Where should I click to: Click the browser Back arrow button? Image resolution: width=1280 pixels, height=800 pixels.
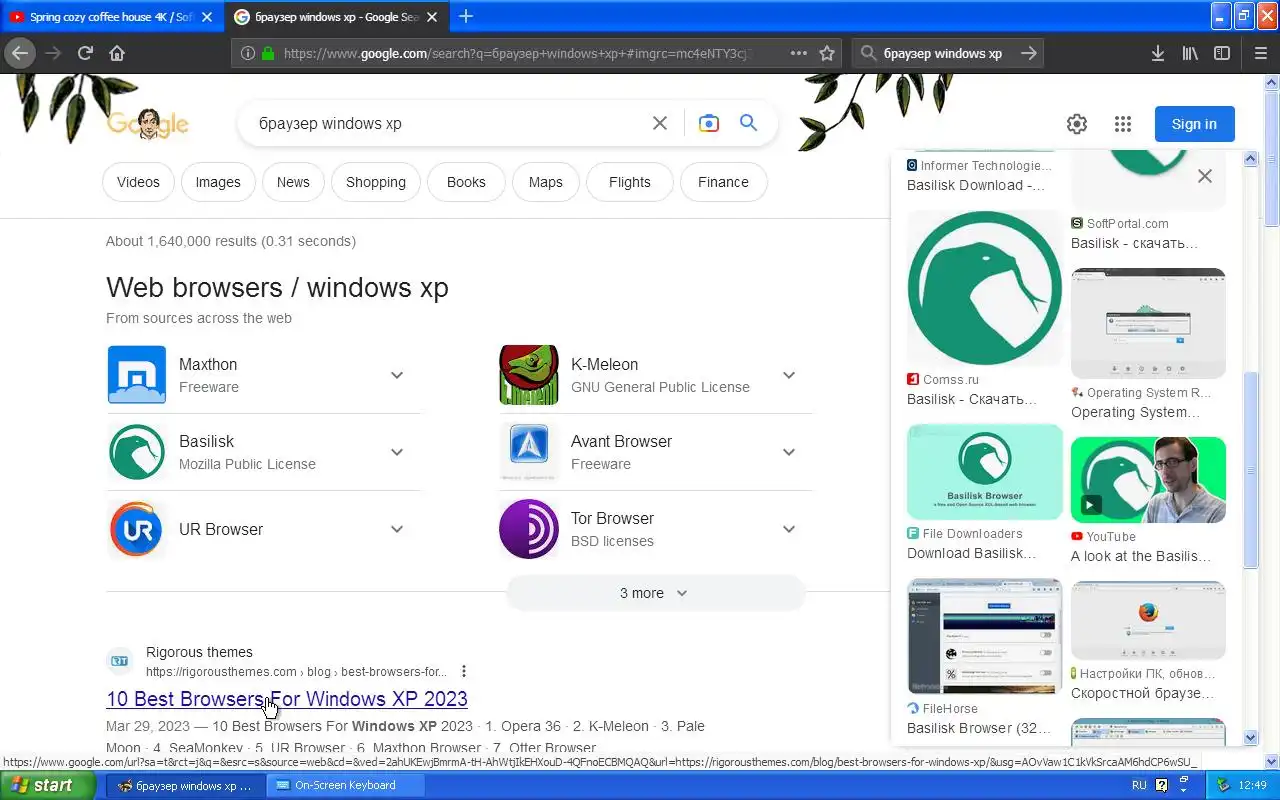point(20,53)
